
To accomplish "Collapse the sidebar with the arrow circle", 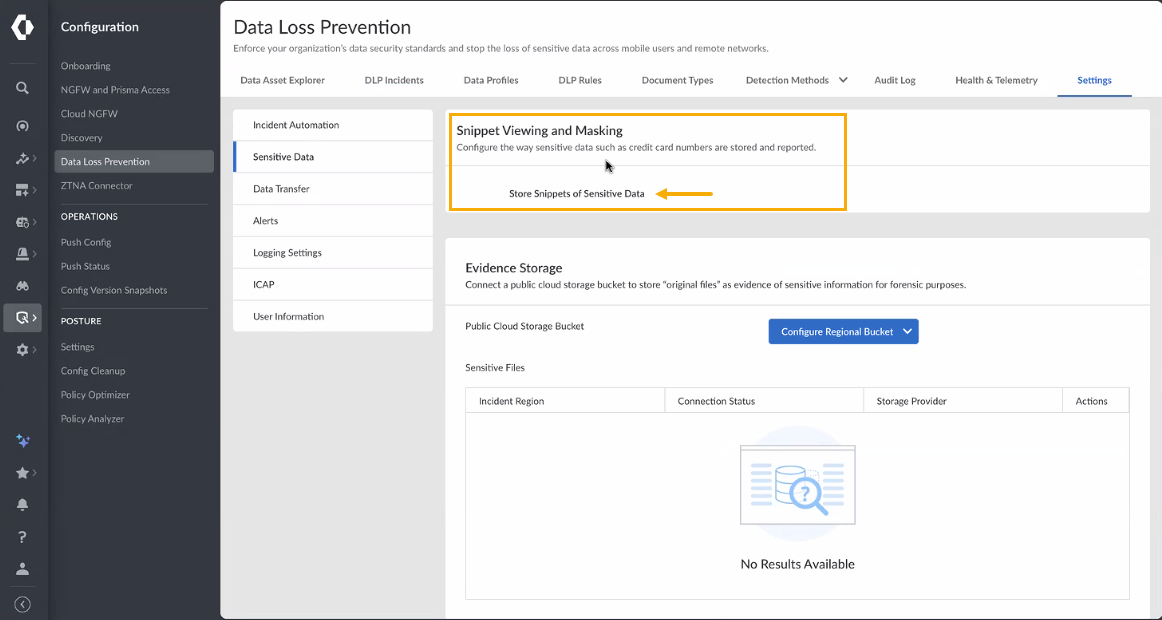I will pos(22,604).
